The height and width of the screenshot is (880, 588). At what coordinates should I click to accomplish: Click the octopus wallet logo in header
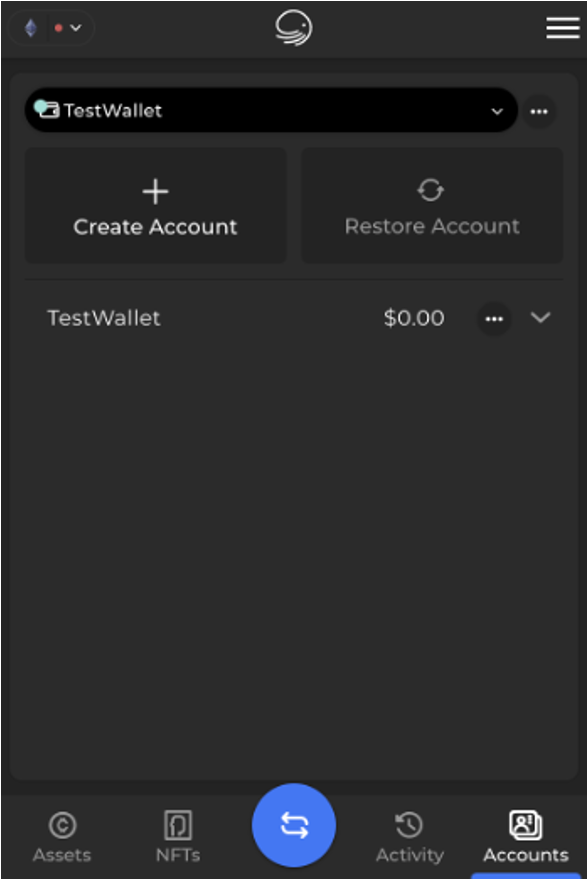(x=293, y=27)
